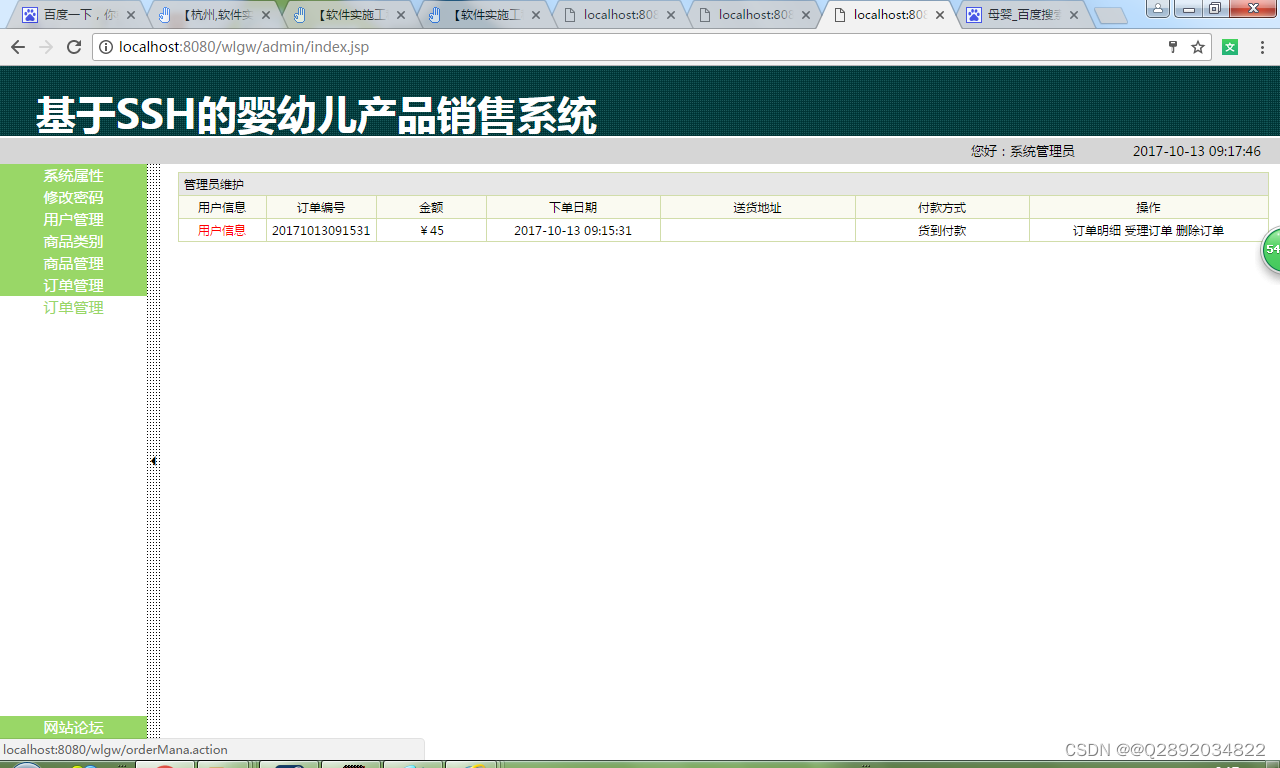The height and width of the screenshot is (768, 1280).
Task: Open 商品管理 in the sidebar
Action: 73,263
